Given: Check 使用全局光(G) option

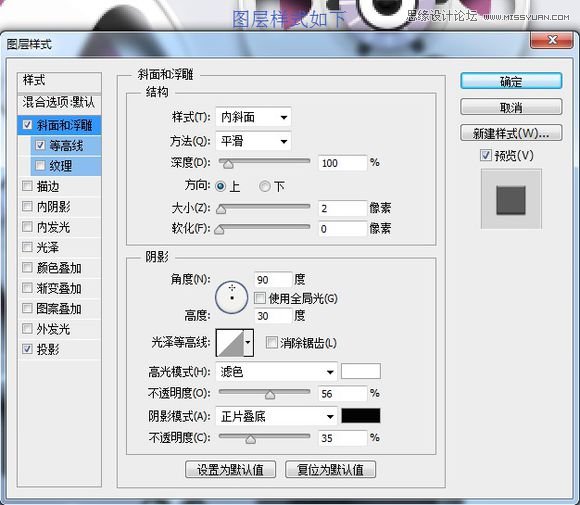Looking at the screenshot, I should tap(260, 298).
